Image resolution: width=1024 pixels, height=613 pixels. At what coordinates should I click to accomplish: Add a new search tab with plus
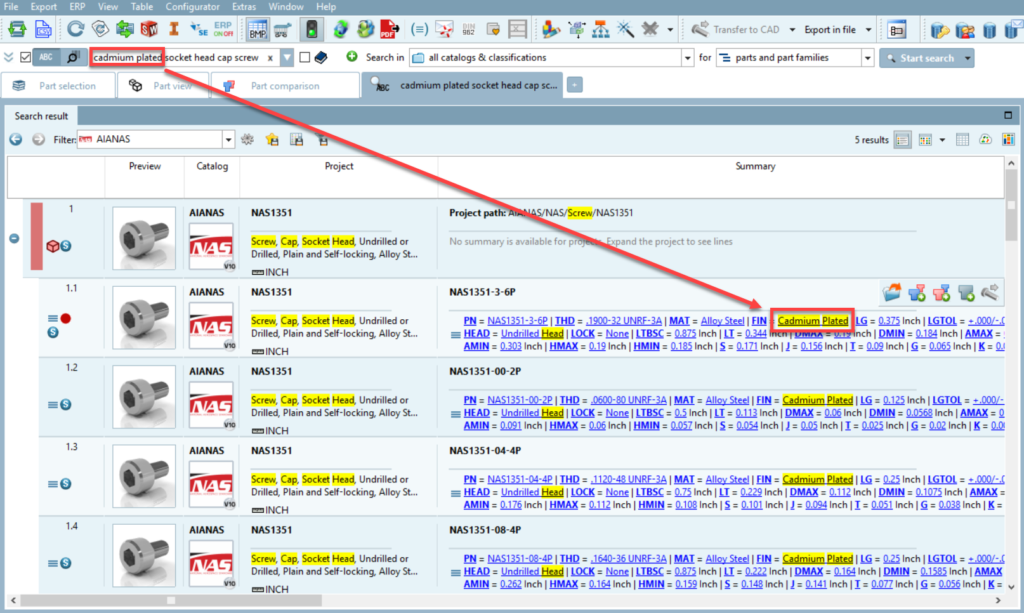coord(575,85)
